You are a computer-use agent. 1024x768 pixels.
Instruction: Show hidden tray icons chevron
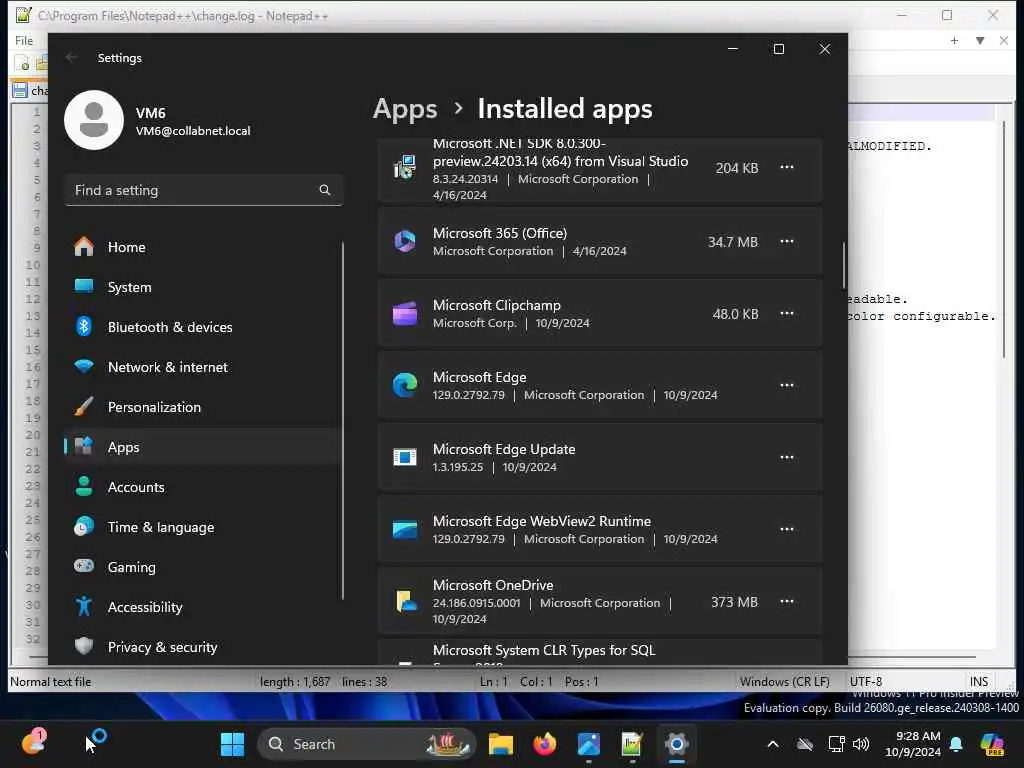[773, 744]
